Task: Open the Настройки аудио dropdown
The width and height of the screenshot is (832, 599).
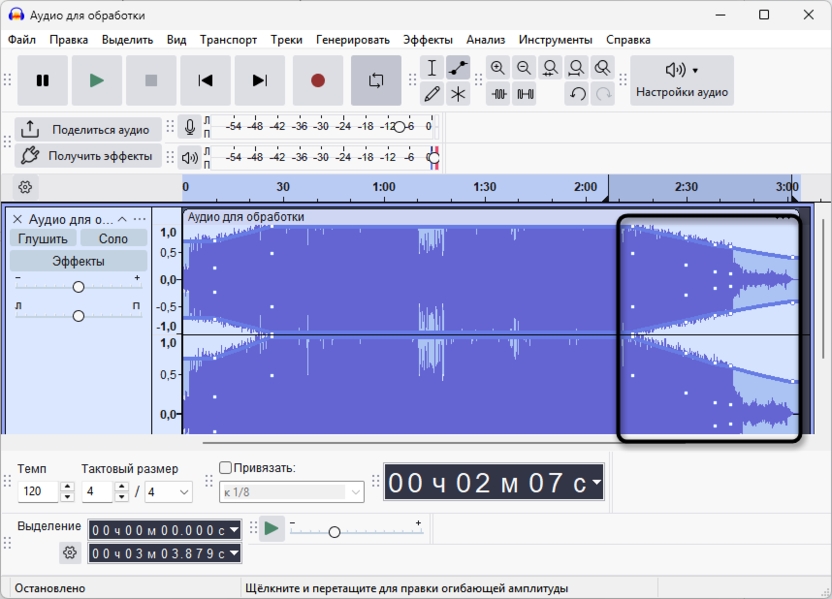Action: point(683,80)
